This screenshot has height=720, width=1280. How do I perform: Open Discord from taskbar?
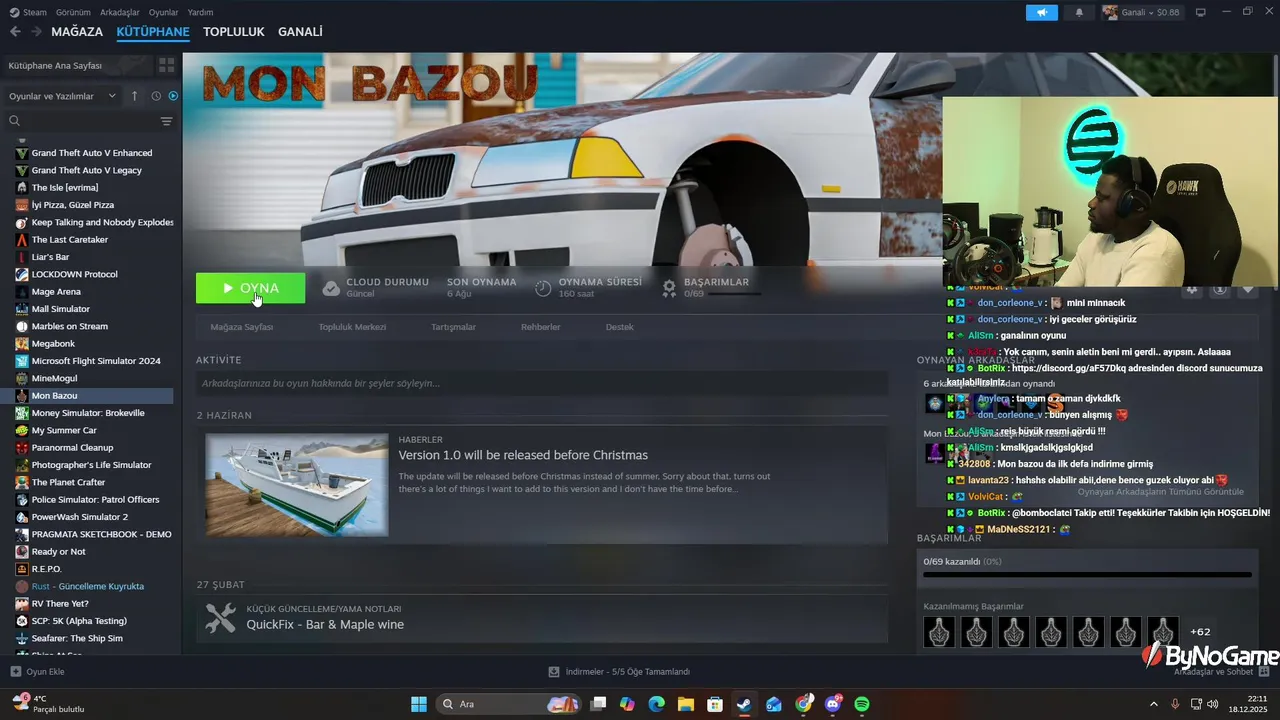[833, 704]
